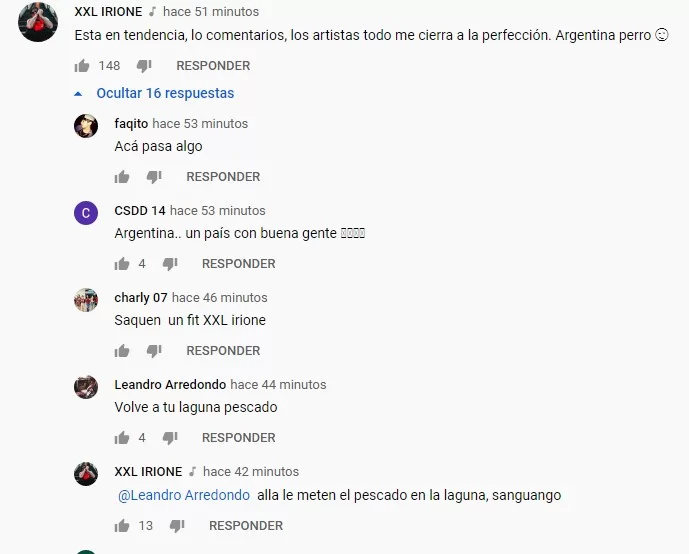Open faqito's profile avatar

pyautogui.click(x=86, y=126)
